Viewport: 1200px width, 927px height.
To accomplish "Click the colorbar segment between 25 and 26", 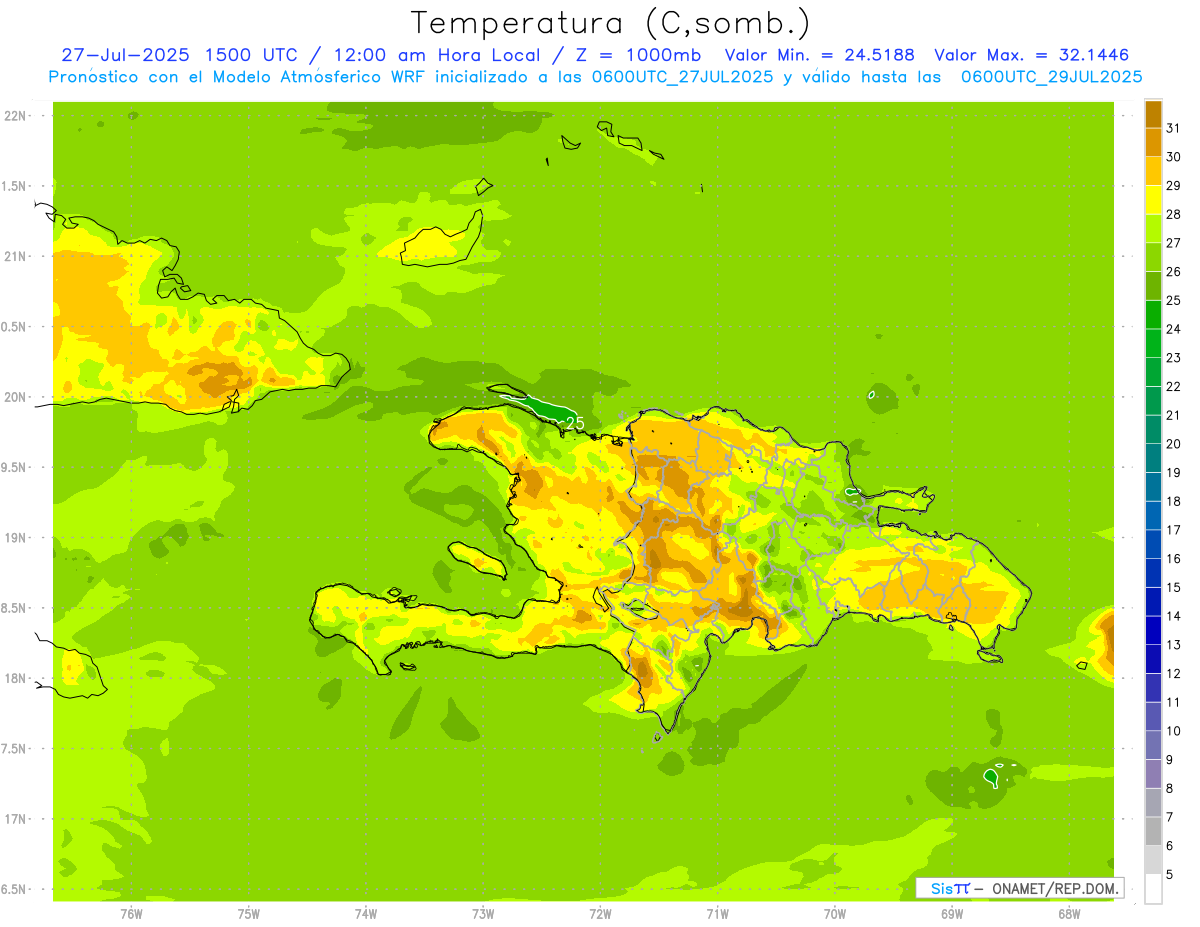I will pos(1153,286).
